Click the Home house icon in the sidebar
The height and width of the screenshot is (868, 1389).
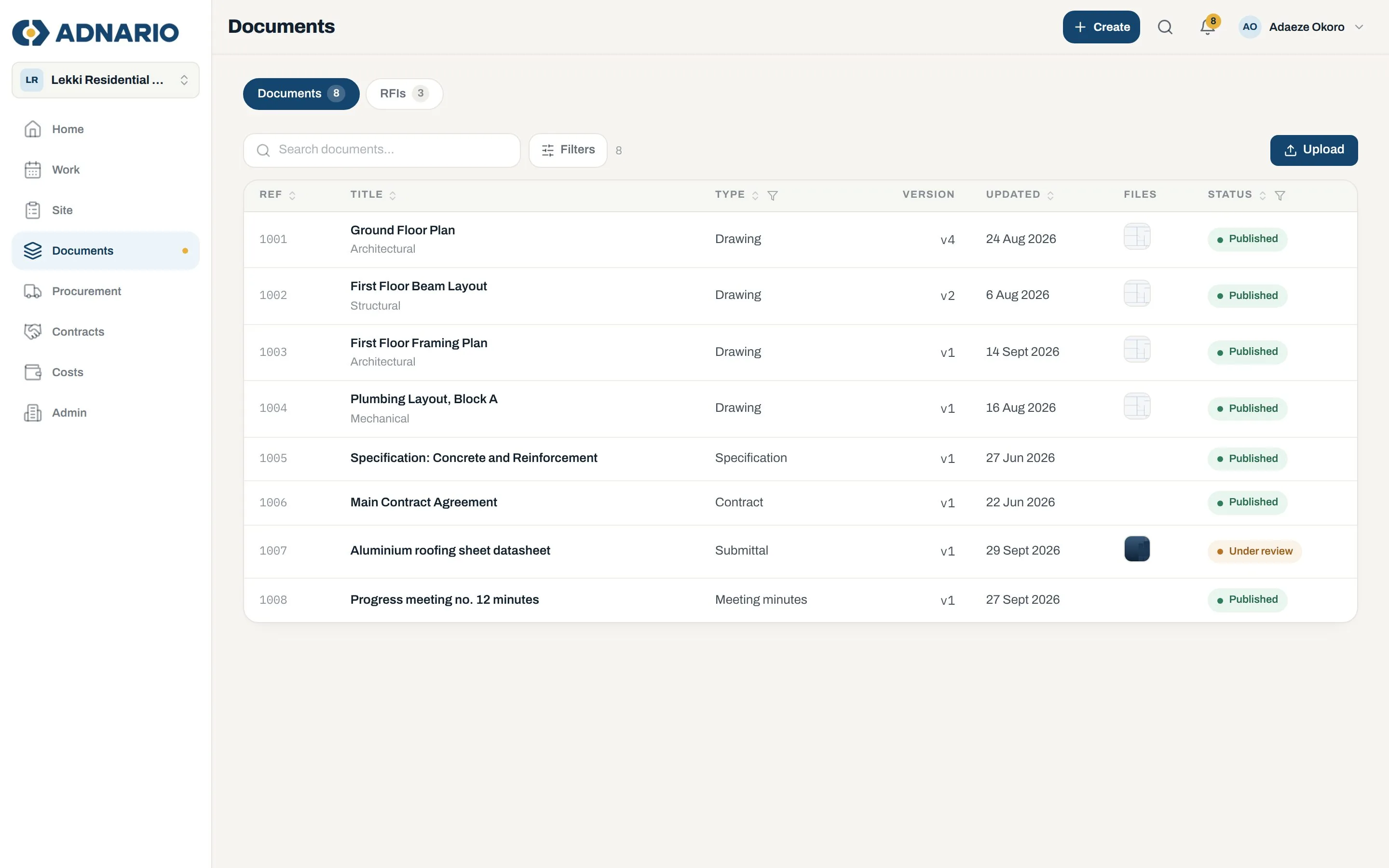(x=33, y=129)
